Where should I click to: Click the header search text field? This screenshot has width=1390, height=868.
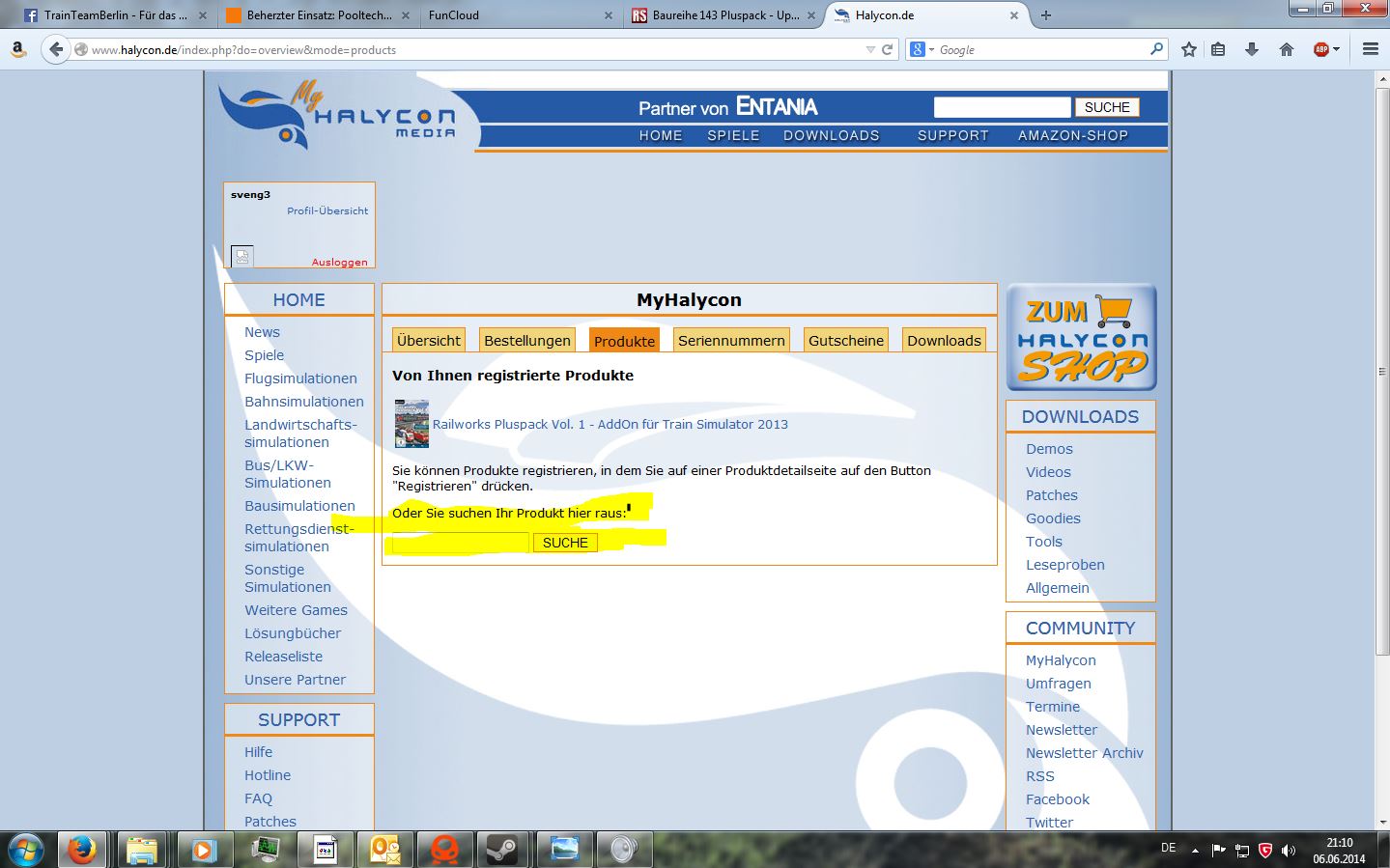1002,107
